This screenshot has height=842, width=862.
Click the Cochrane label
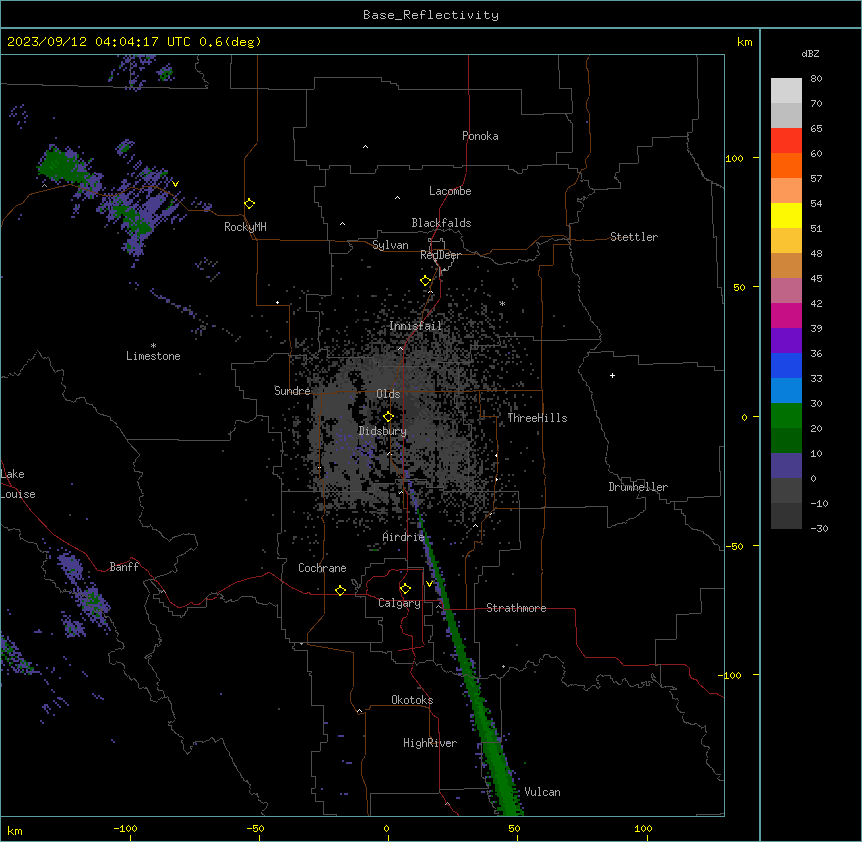click(x=322, y=568)
